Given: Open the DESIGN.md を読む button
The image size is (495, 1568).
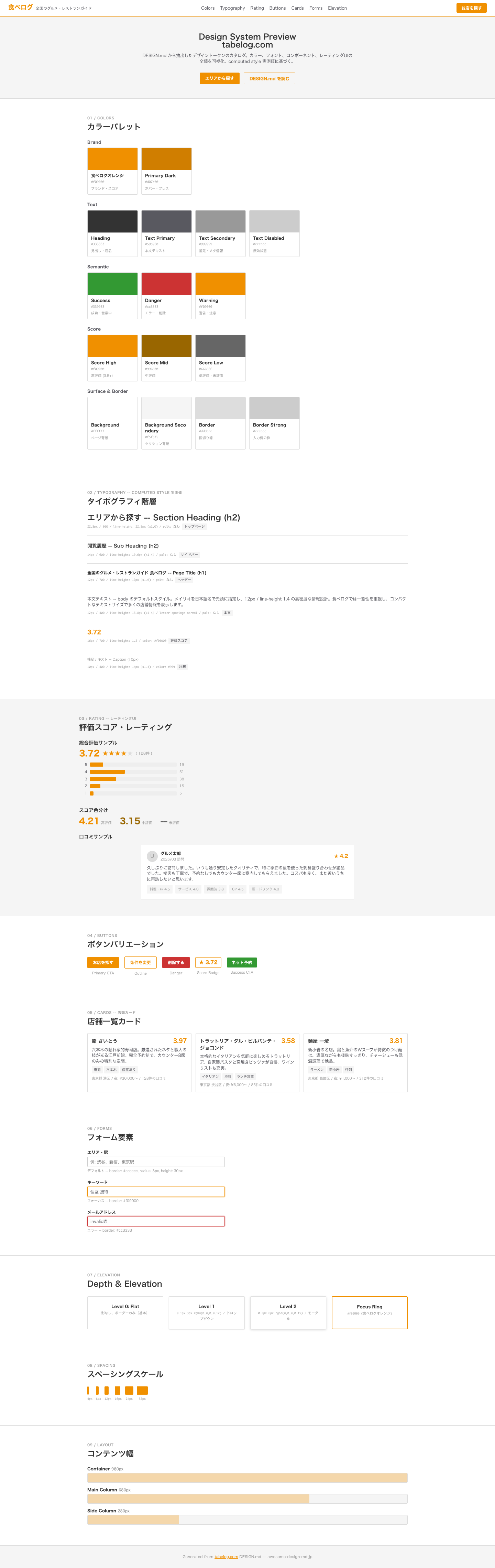Looking at the screenshot, I should (x=269, y=78).
